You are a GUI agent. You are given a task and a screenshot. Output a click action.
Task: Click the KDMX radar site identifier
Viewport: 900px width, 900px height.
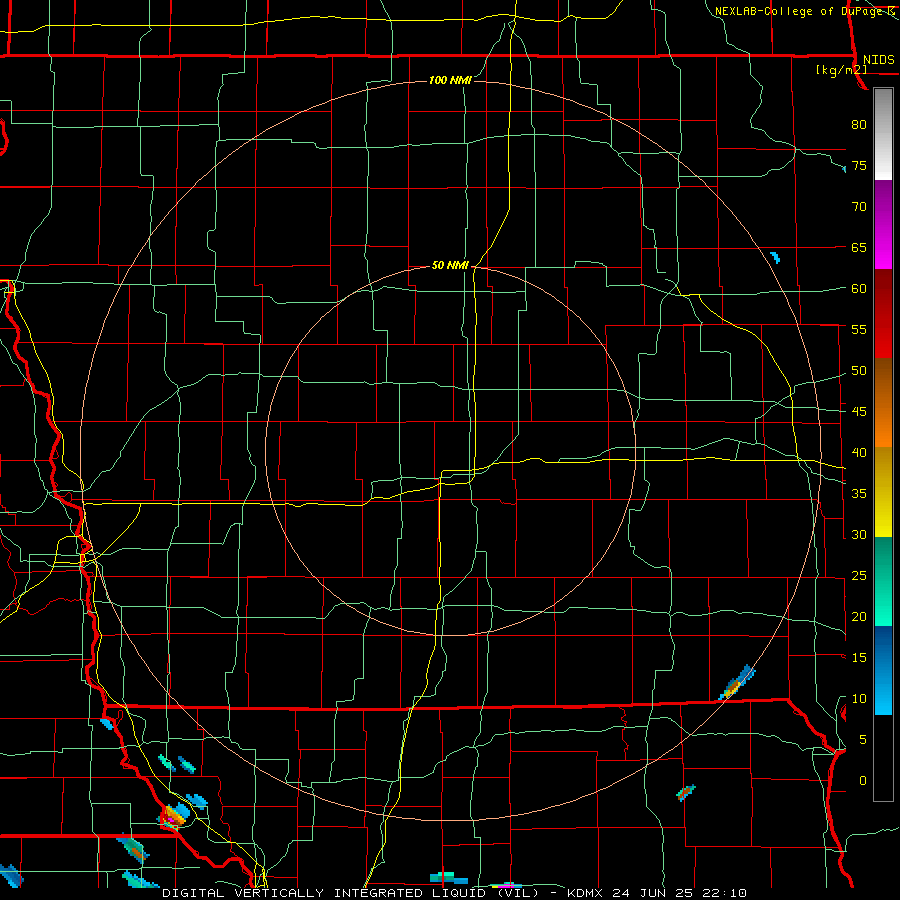[x=585, y=893]
